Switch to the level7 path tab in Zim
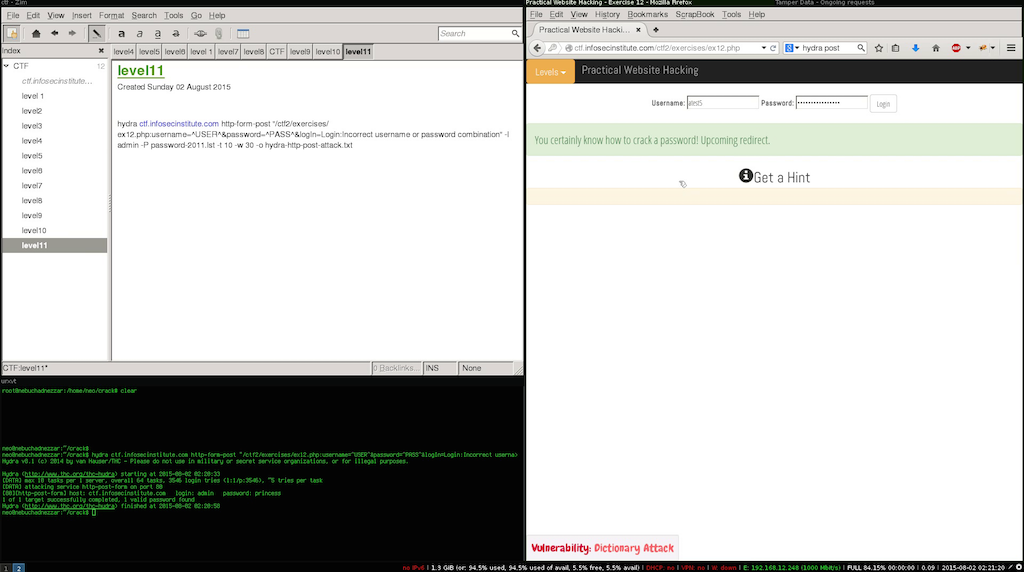 tap(228, 52)
